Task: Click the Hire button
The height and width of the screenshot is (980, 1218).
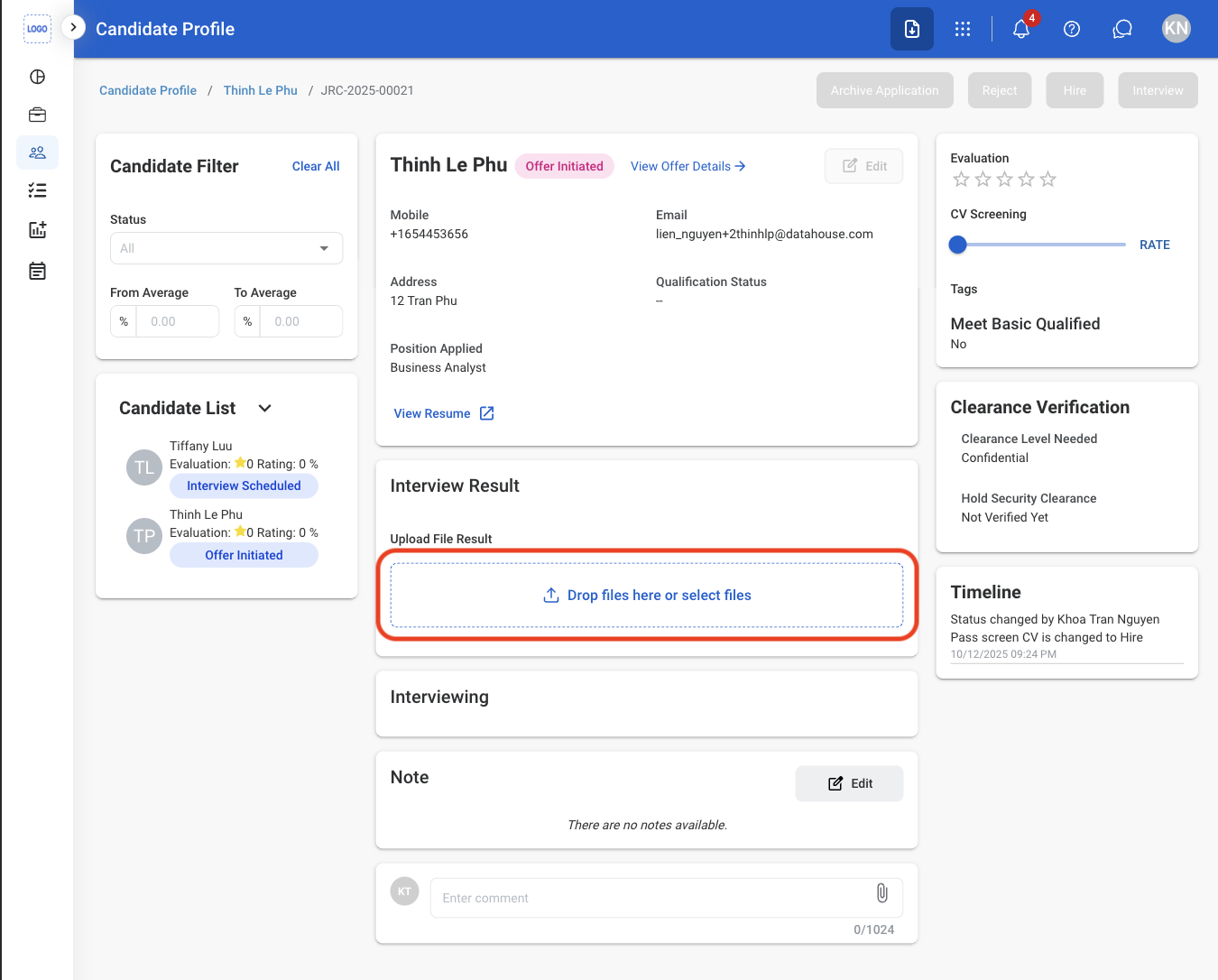Action: 1075,90
